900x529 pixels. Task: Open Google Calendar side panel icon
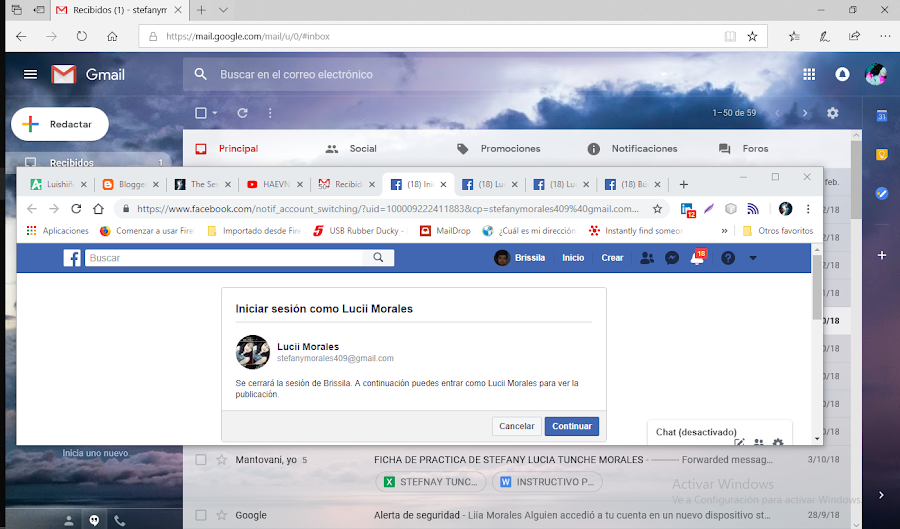(882, 116)
